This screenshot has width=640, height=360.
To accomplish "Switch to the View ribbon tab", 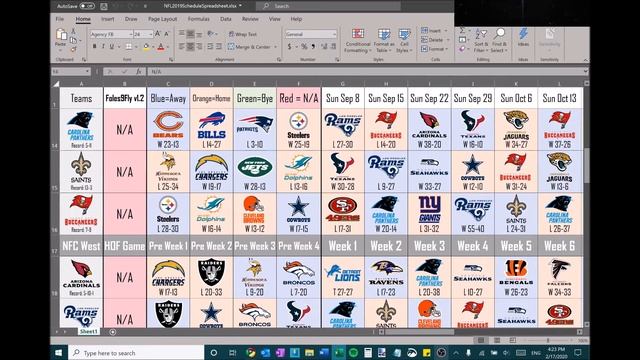I will [x=275, y=19].
